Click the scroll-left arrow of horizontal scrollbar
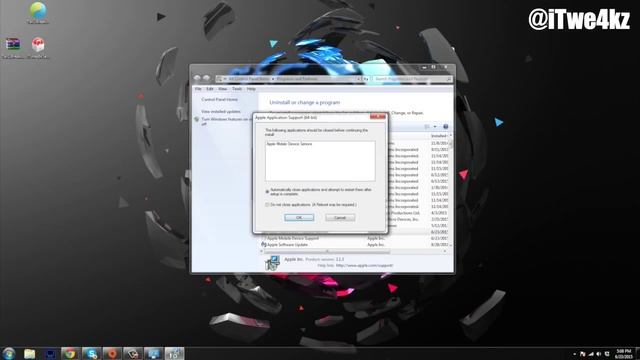 [263, 251]
